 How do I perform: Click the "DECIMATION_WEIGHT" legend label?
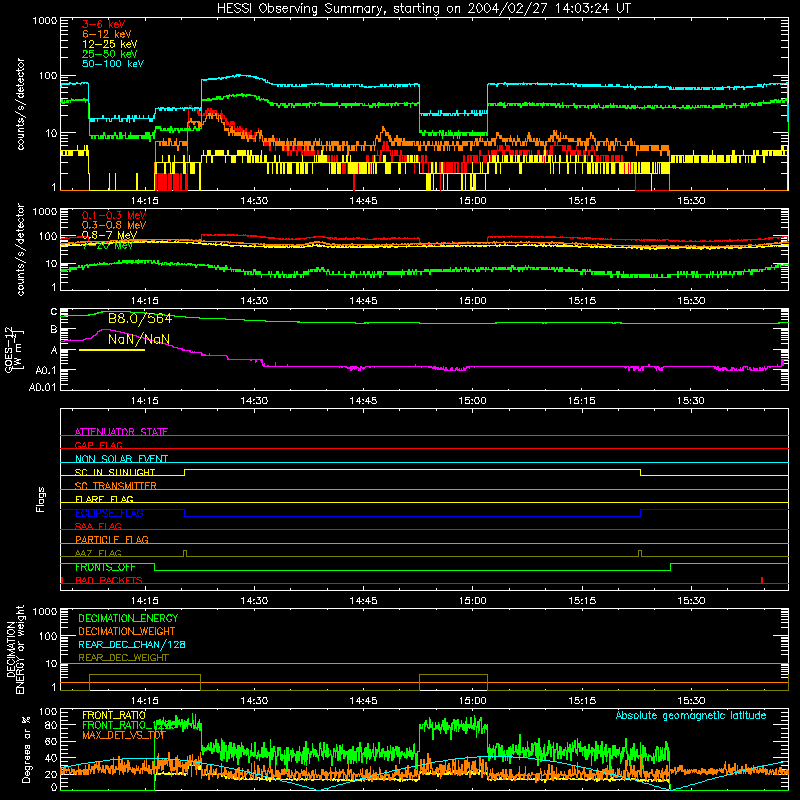click(127, 631)
